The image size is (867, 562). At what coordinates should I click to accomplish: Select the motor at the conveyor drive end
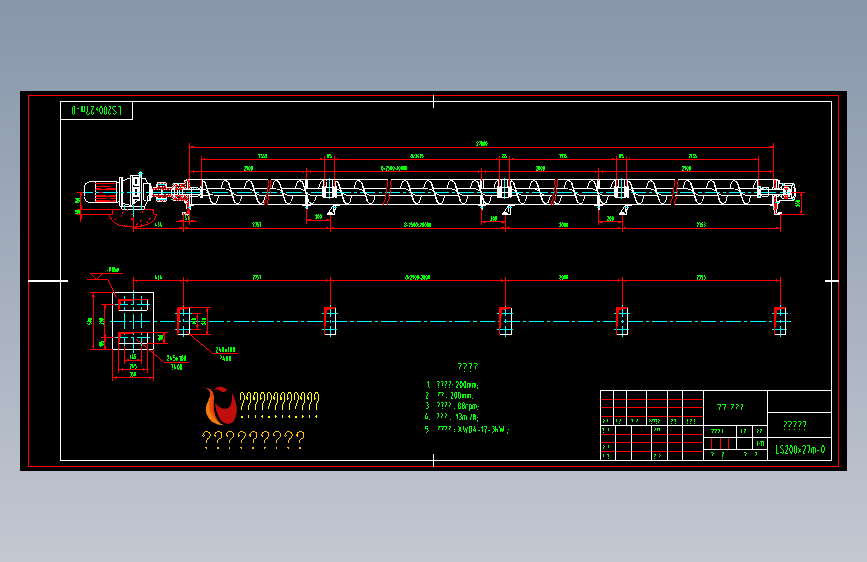100,191
